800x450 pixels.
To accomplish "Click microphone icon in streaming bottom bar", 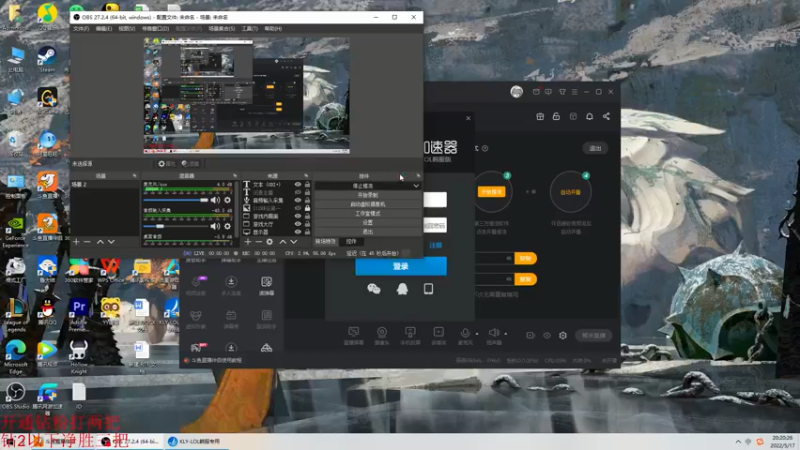I will pos(465,335).
